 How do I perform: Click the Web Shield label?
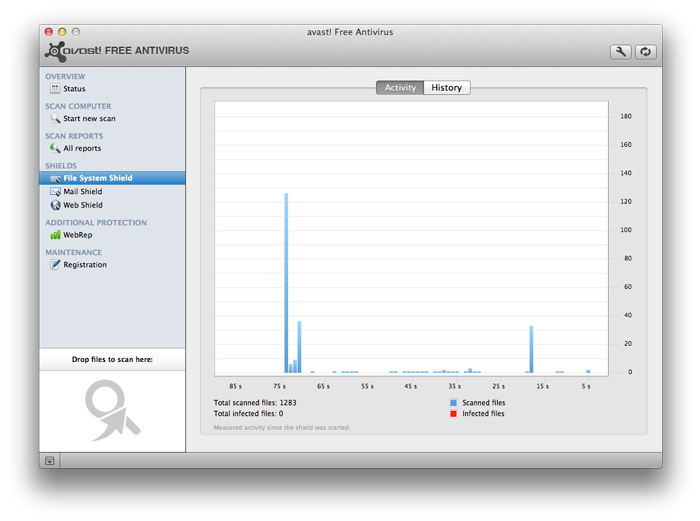[x=83, y=205]
